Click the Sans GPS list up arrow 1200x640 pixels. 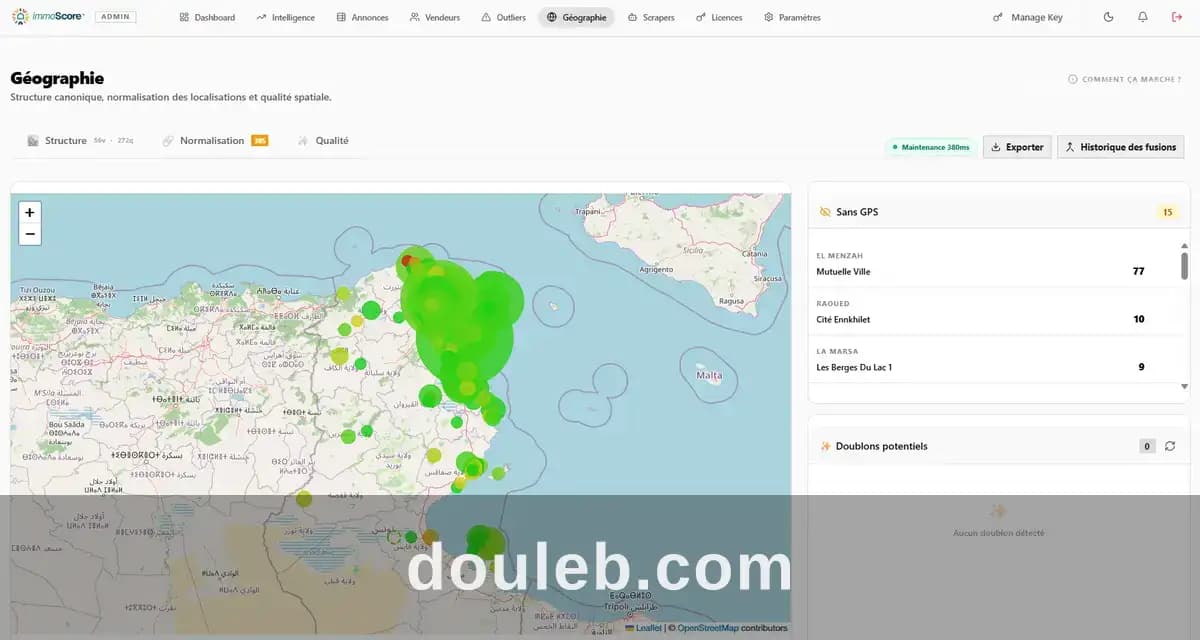tap(1185, 245)
